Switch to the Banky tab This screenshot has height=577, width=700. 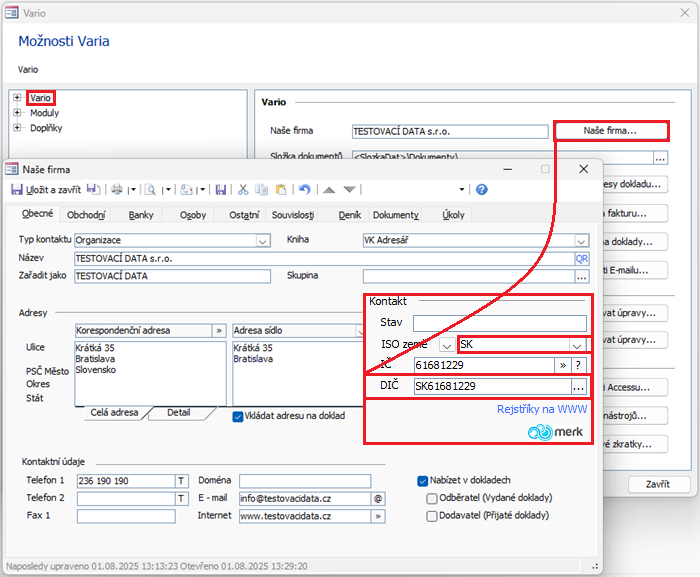click(141, 215)
